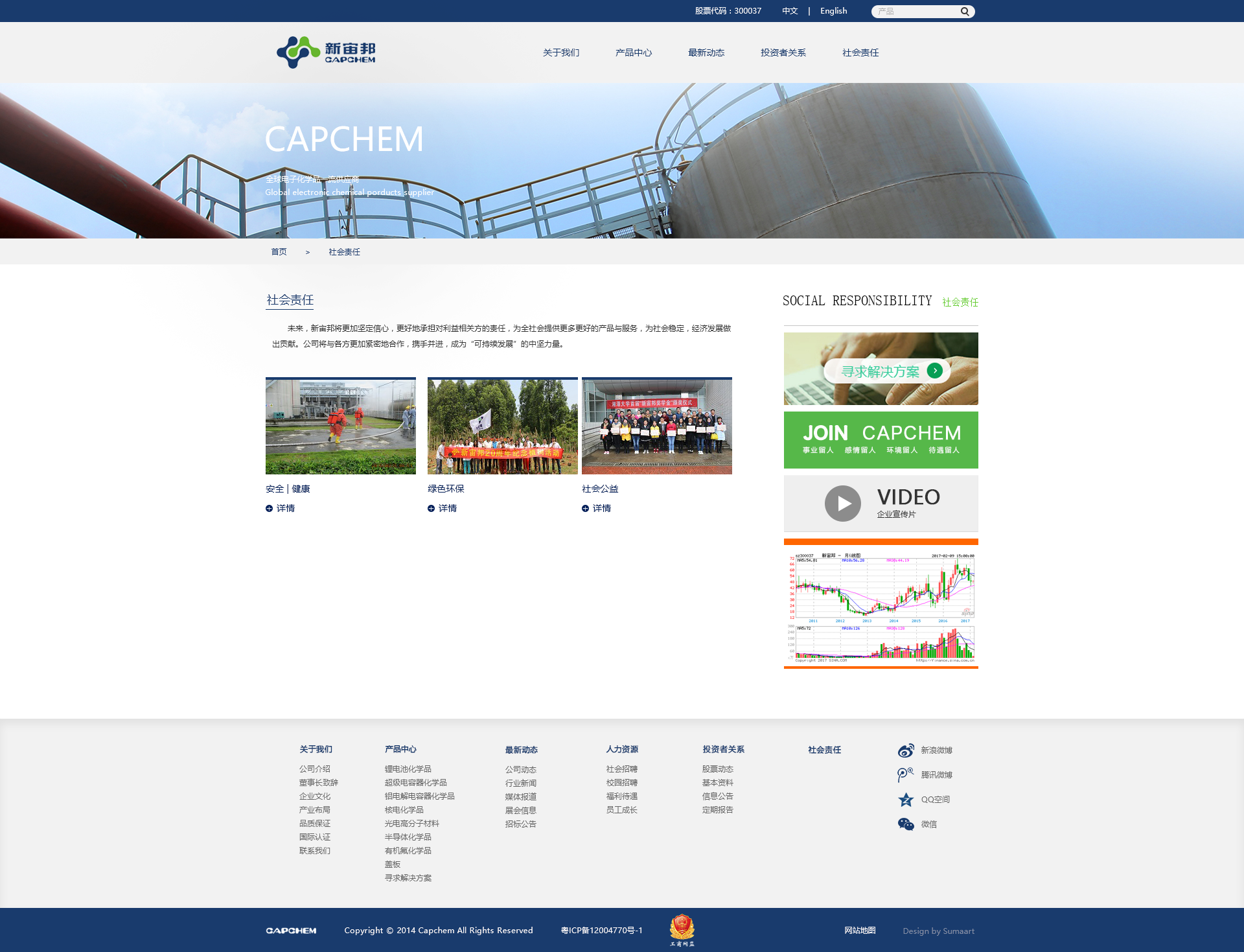The width and height of the screenshot is (1244, 952).
Task: Open 社会招聘 footer link
Action: tap(622, 769)
